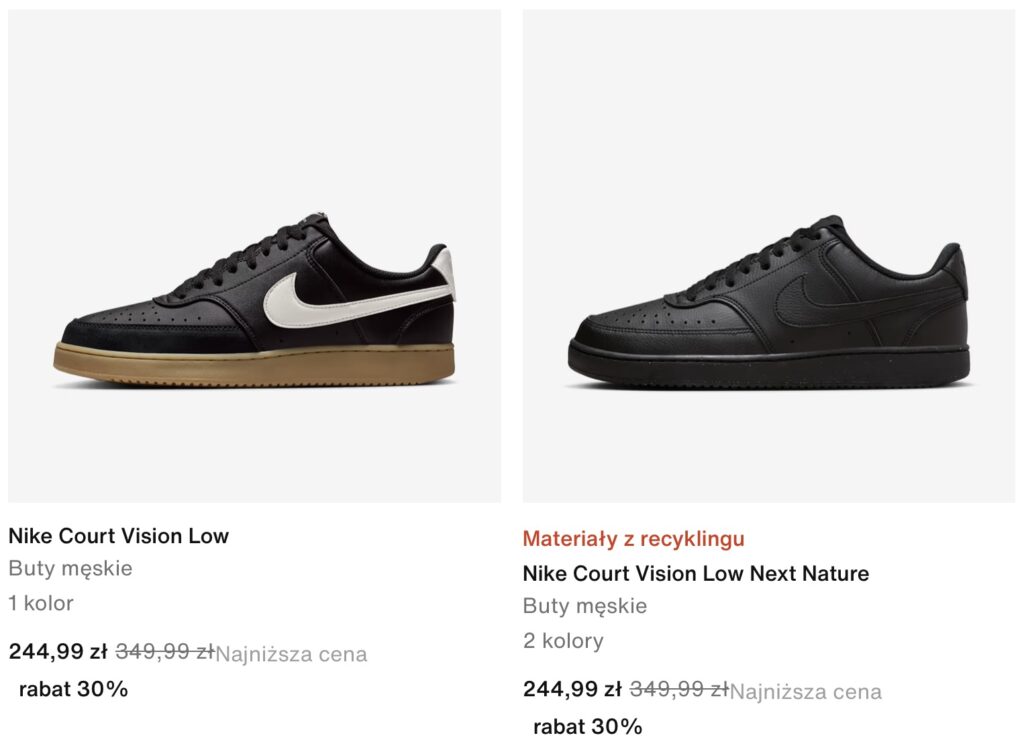The width and height of the screenshot is (1024, 752).
Task: Click "rabat 30%" under the left product
Action: coord(73,689)
